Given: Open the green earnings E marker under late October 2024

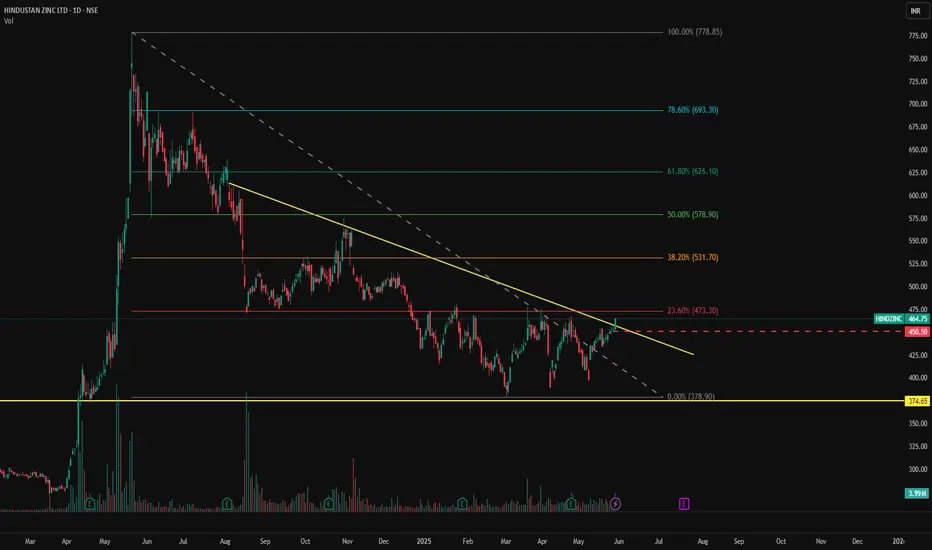Looking at the screenshot, I should (x=329, y=504).
